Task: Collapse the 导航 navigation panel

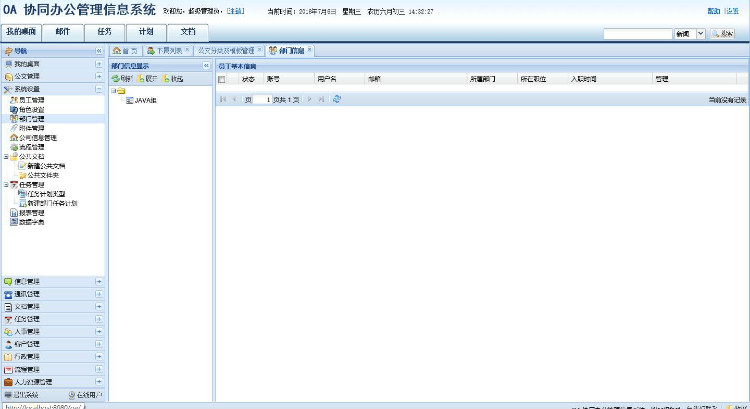Action: pos(98,50)
